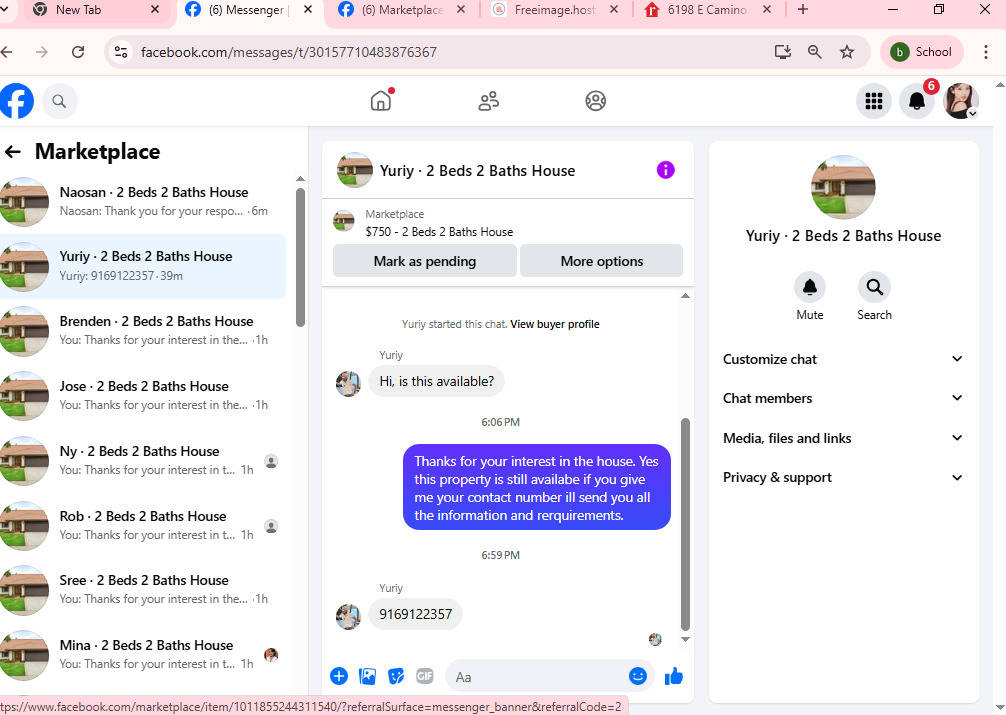
Task: Open Sree conversation in the list
Action: point(142,590)
